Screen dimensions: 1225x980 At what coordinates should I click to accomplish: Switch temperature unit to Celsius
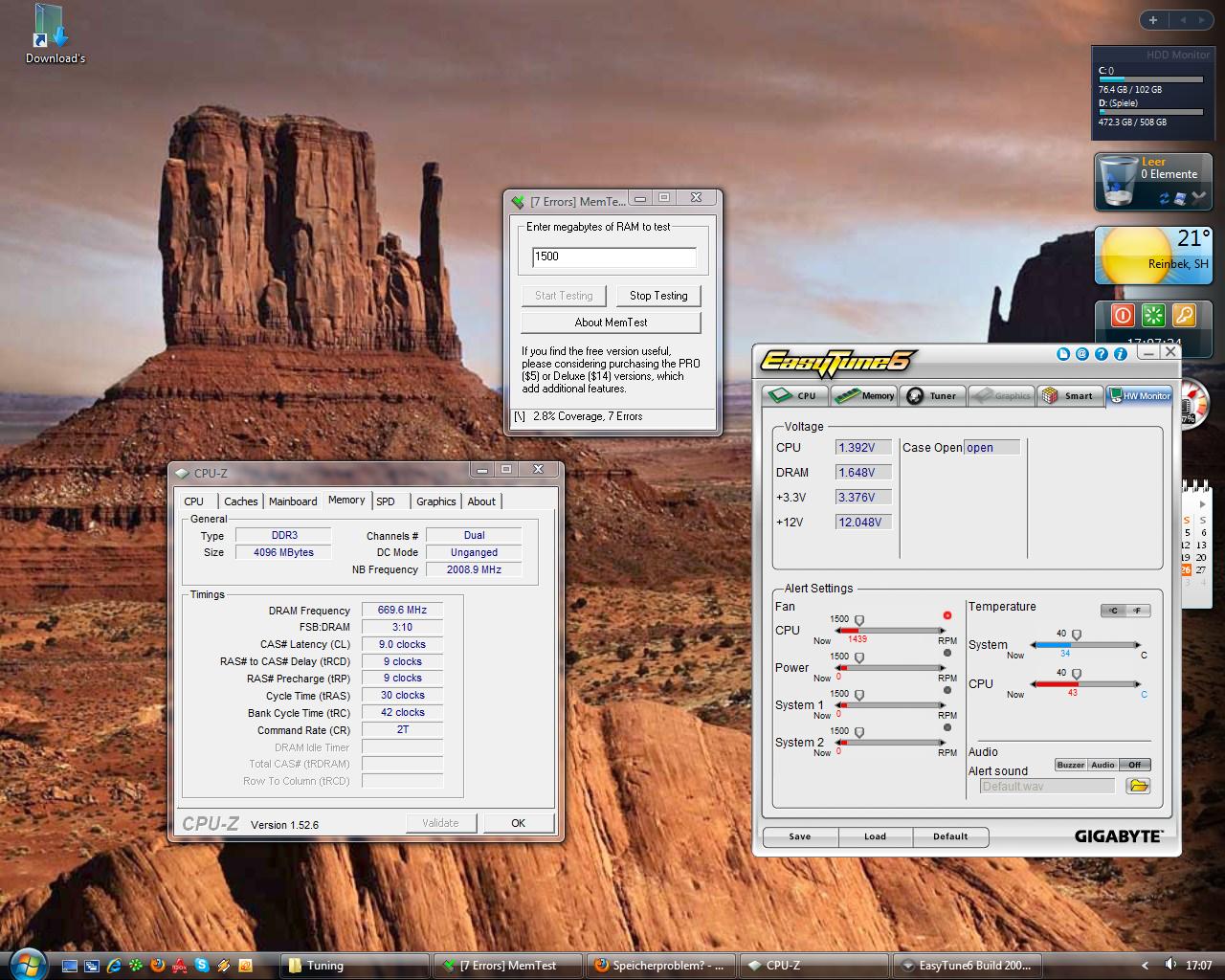click(1113, 611)
